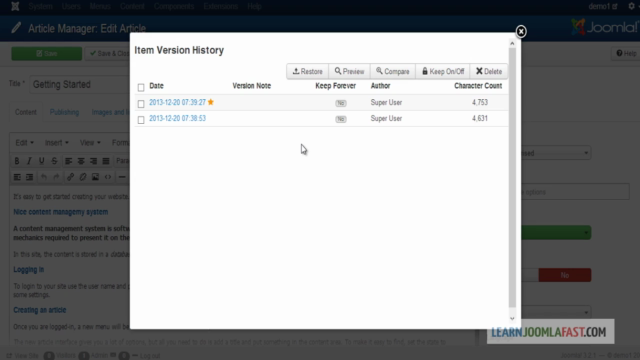
Task: Toggle Keep On/Off for version
Action: point(443,71)
